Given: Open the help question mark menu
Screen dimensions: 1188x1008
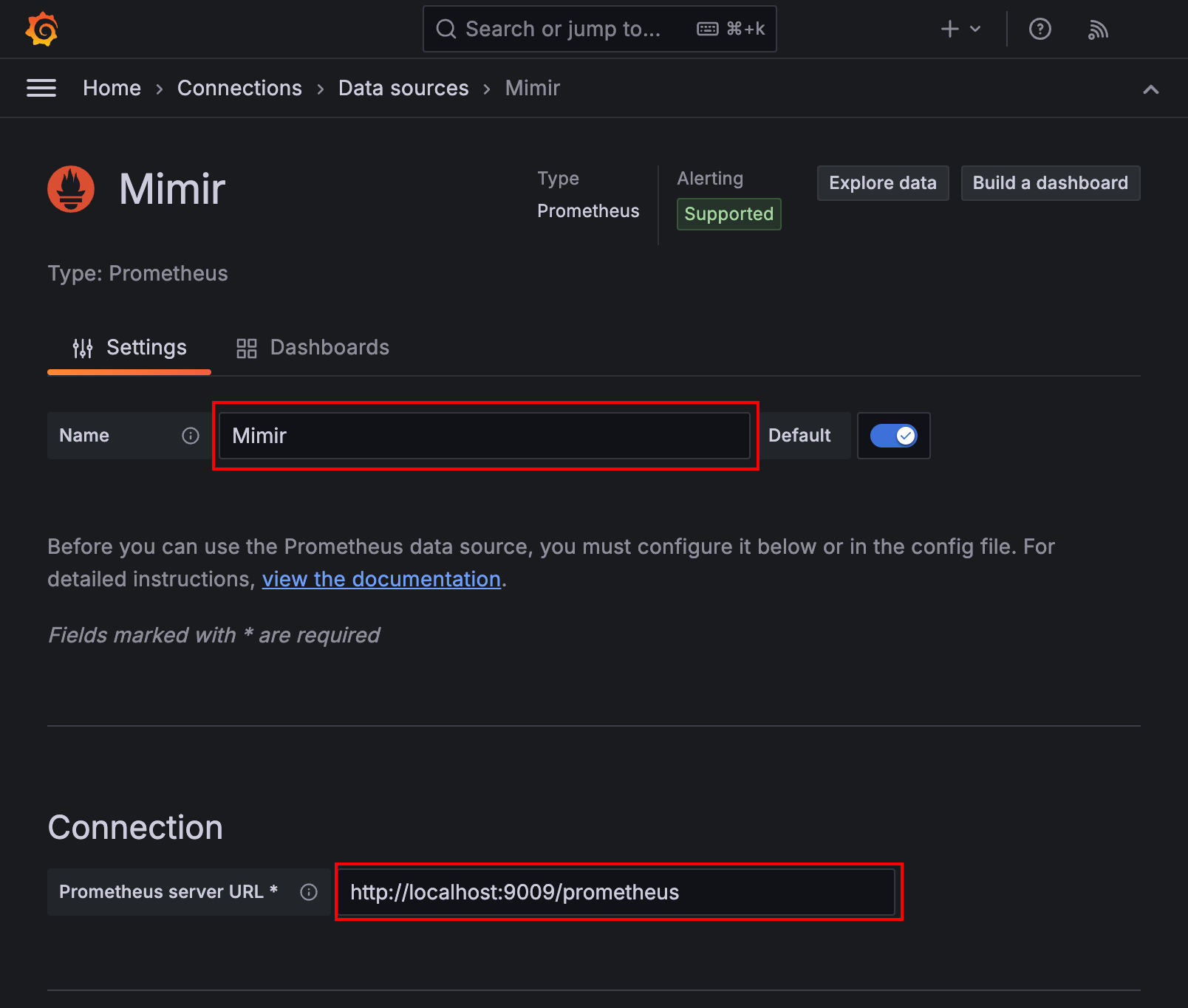Looking at the screenshot, I should (1039, 29).
